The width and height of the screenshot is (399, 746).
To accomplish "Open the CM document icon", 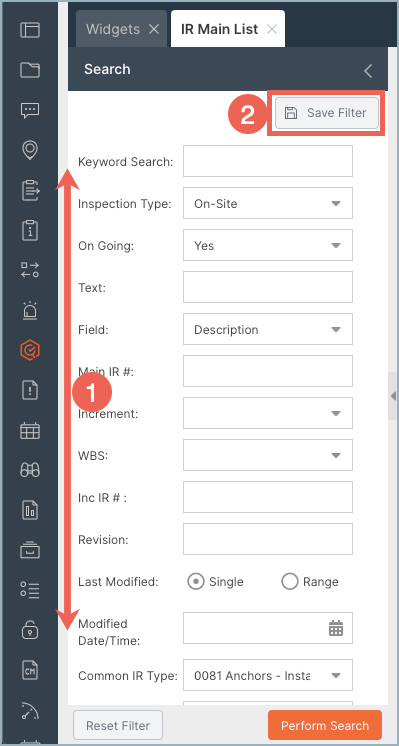I will [x=30, y=670].
